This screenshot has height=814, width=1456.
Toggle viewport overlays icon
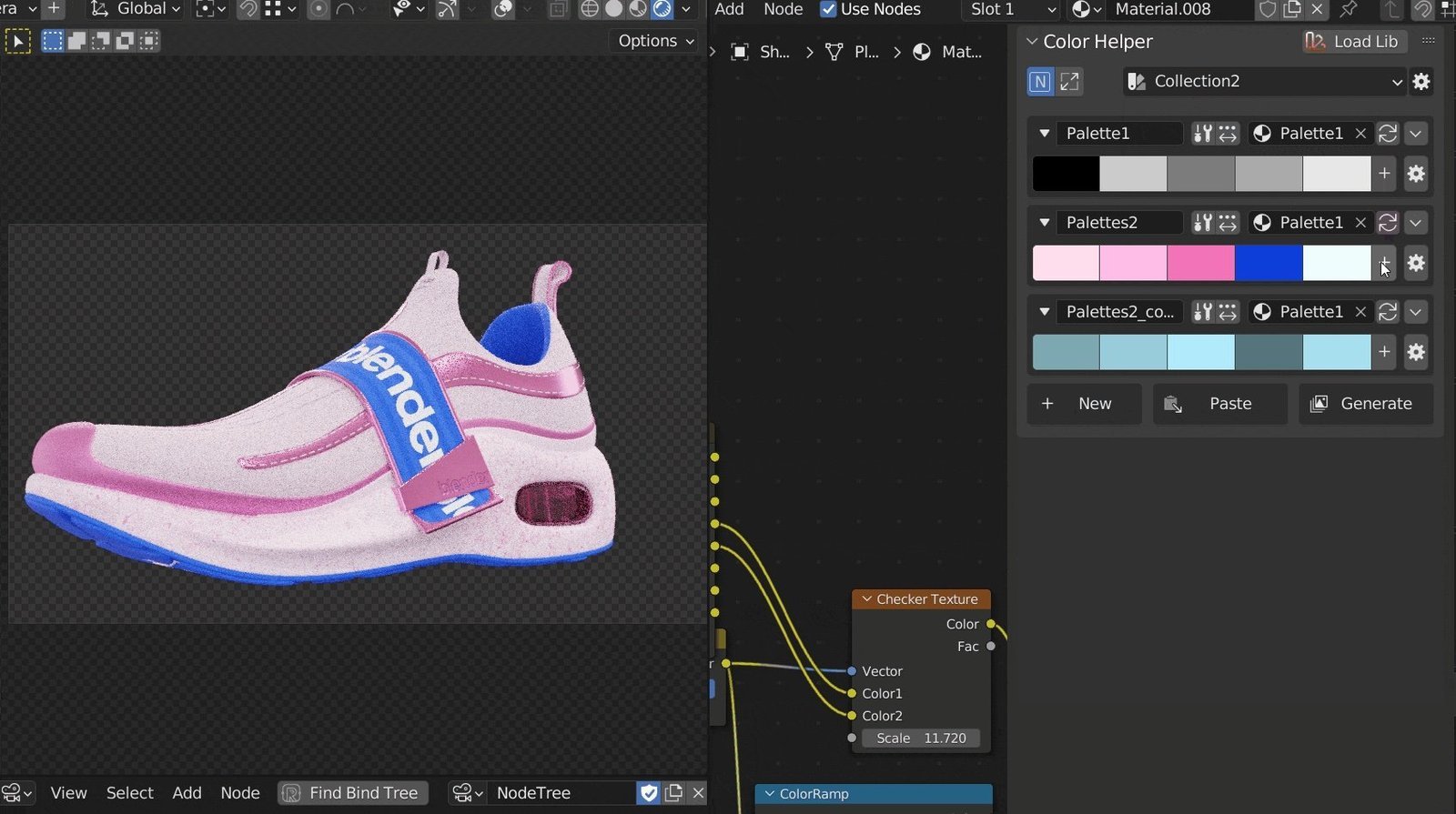tap(503, 9)
